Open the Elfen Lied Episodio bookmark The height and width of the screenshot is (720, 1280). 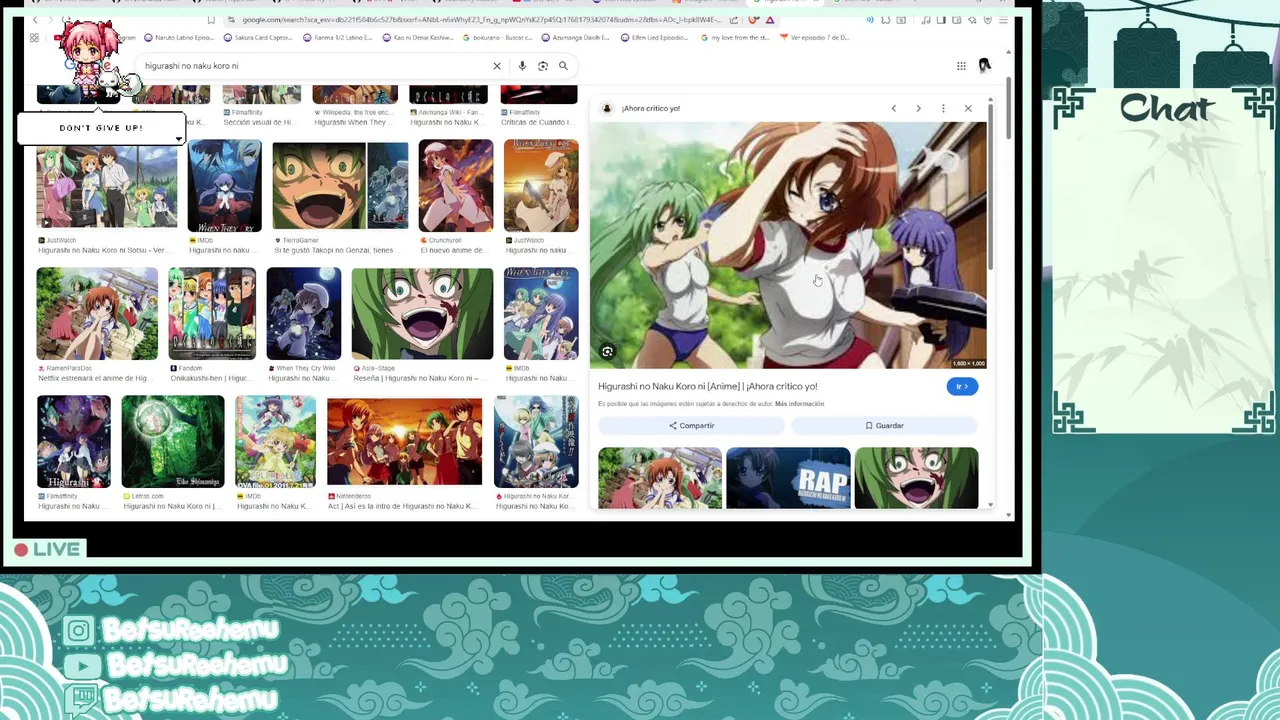tap(654, 38)
